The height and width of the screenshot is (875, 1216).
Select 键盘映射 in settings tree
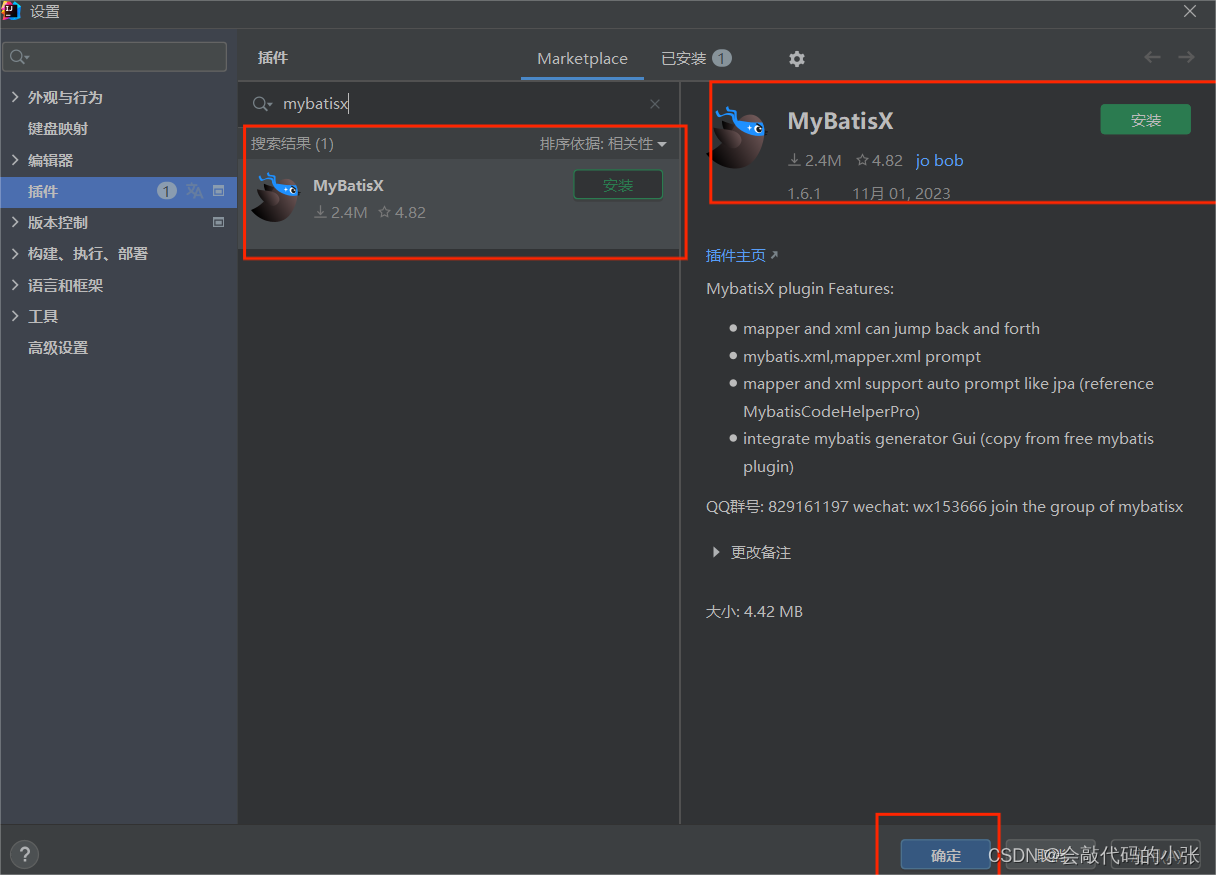click(58, 129)
